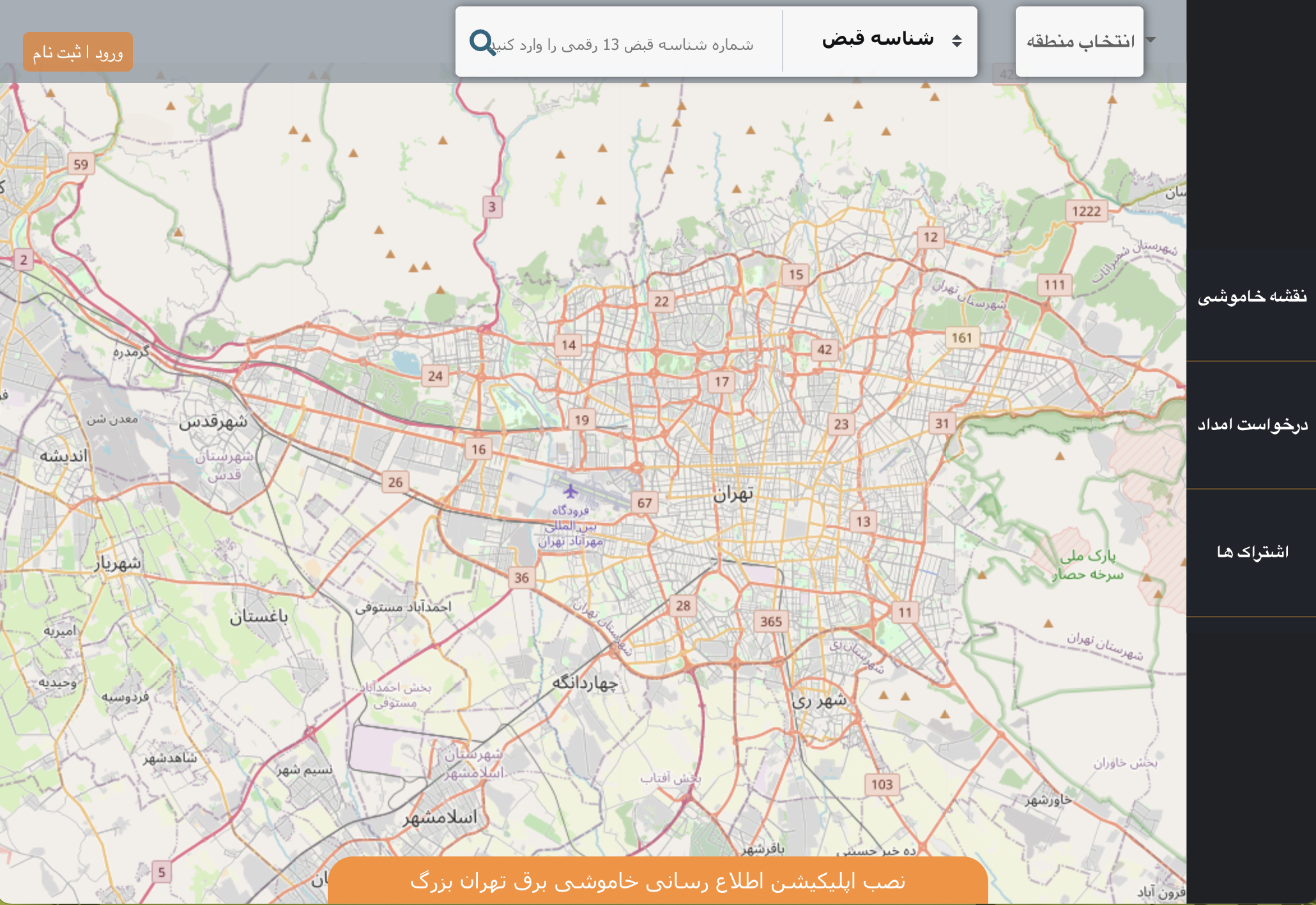The image size is (1316, 905).
Task: Click the گرمدره label on map
Action: coord(131,352)
